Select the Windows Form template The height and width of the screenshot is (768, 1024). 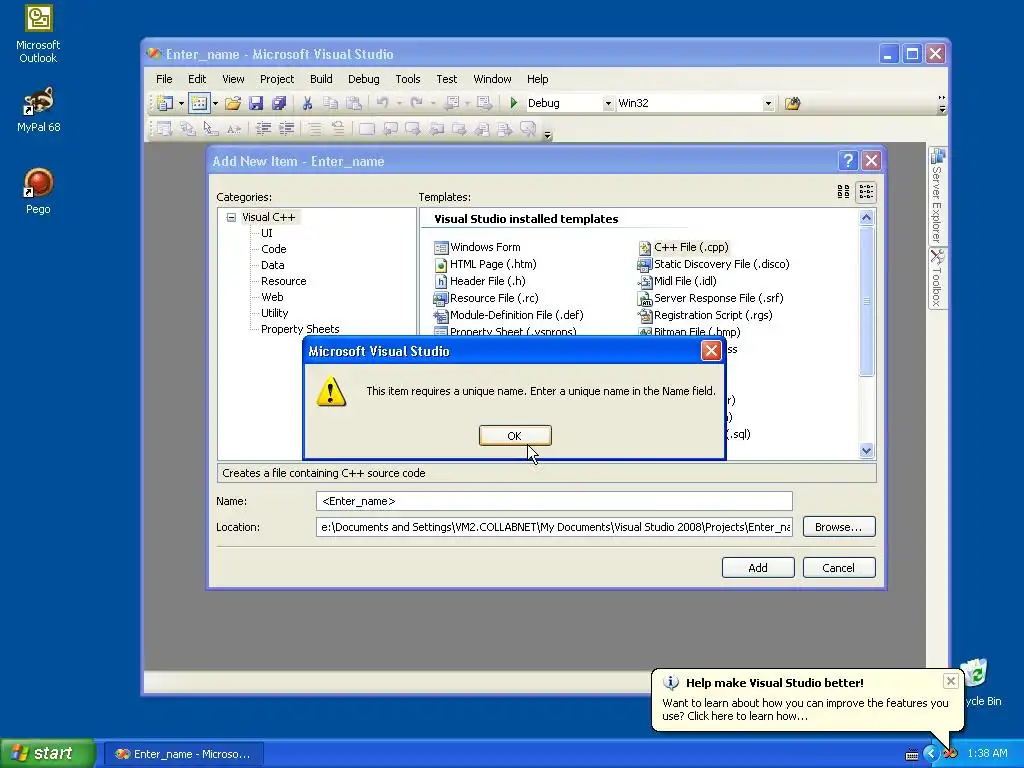(477, 247)
